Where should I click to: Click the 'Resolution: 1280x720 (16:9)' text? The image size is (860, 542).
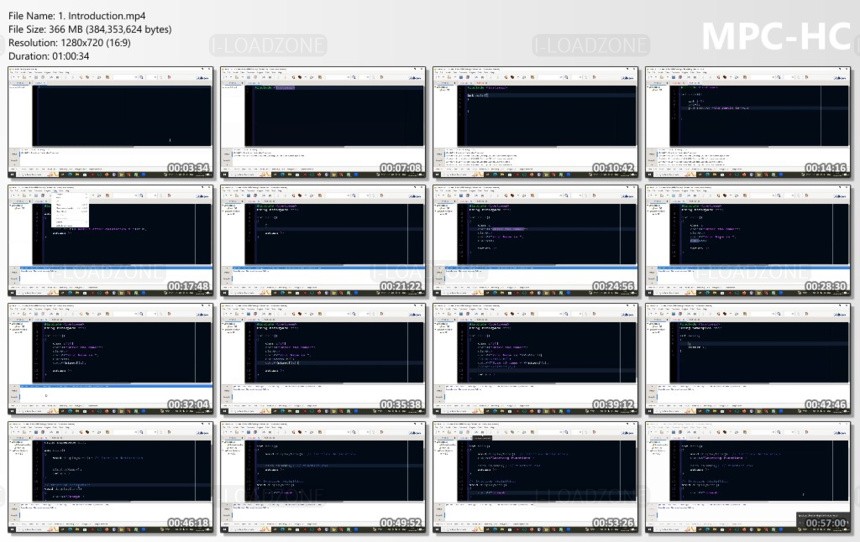coord(69,43)
